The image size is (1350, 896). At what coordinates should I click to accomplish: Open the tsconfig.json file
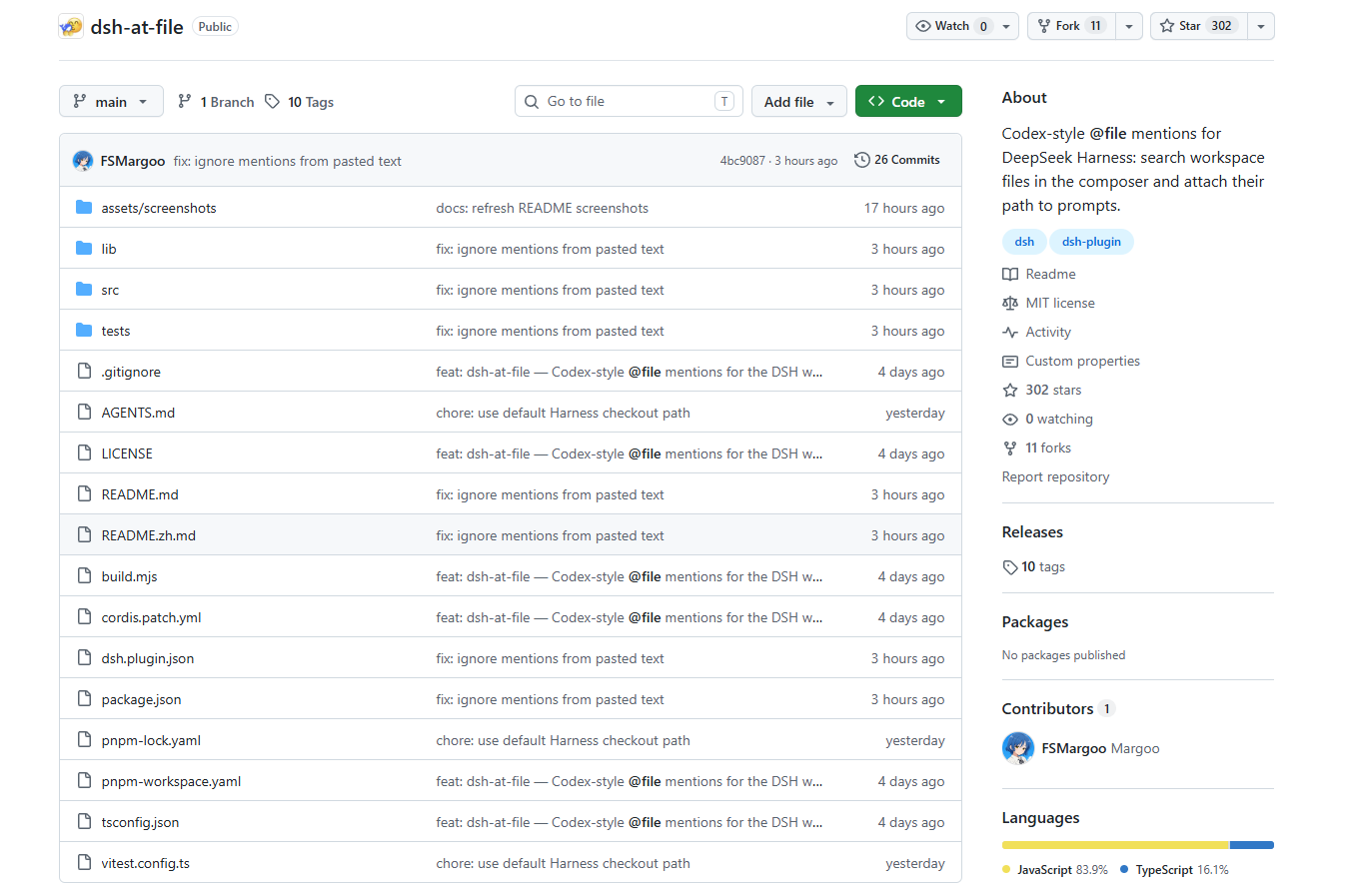140,822
